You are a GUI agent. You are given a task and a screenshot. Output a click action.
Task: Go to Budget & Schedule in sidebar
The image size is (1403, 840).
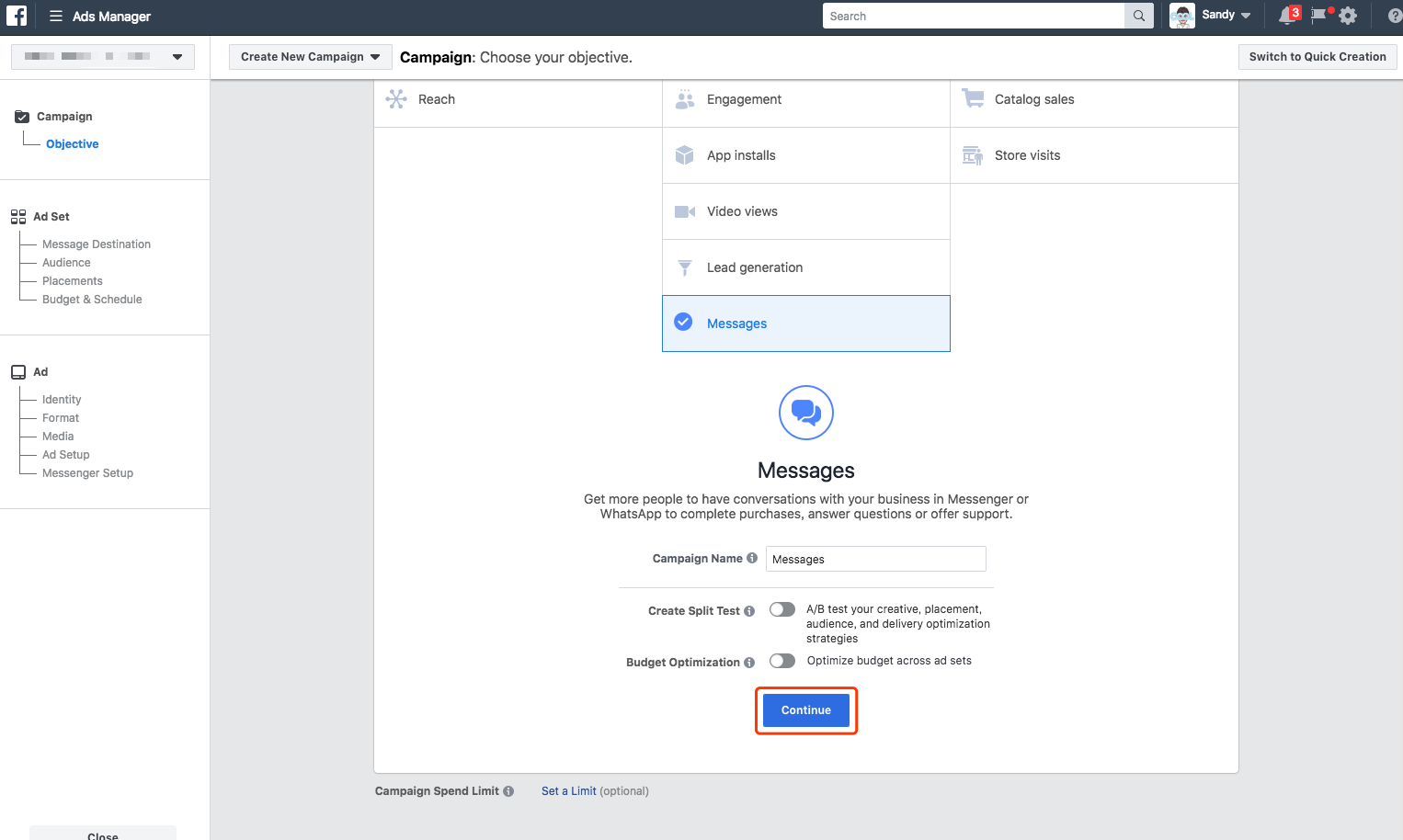(92, 300)
